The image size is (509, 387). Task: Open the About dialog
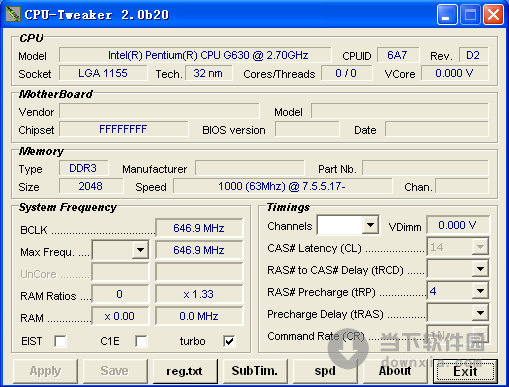coord(395,371)
